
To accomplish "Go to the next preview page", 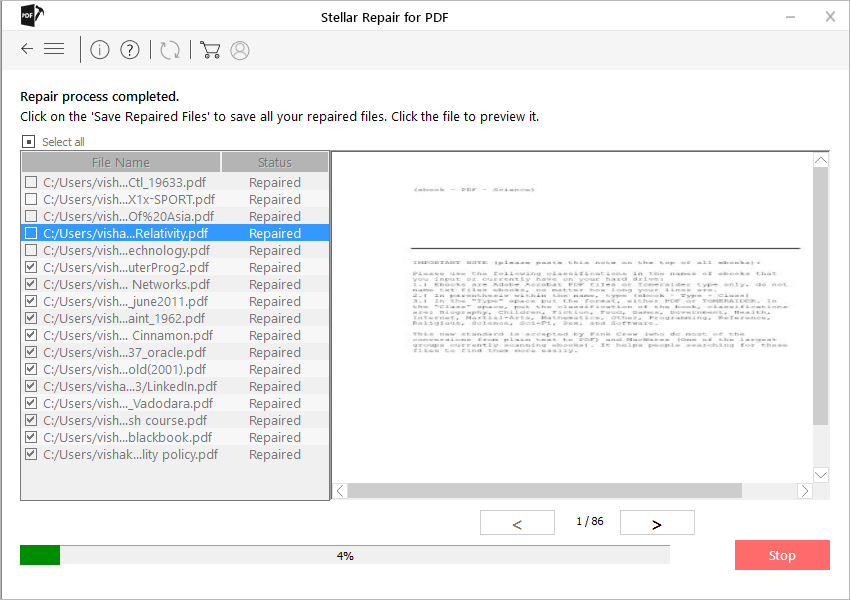I will [657, 523].
